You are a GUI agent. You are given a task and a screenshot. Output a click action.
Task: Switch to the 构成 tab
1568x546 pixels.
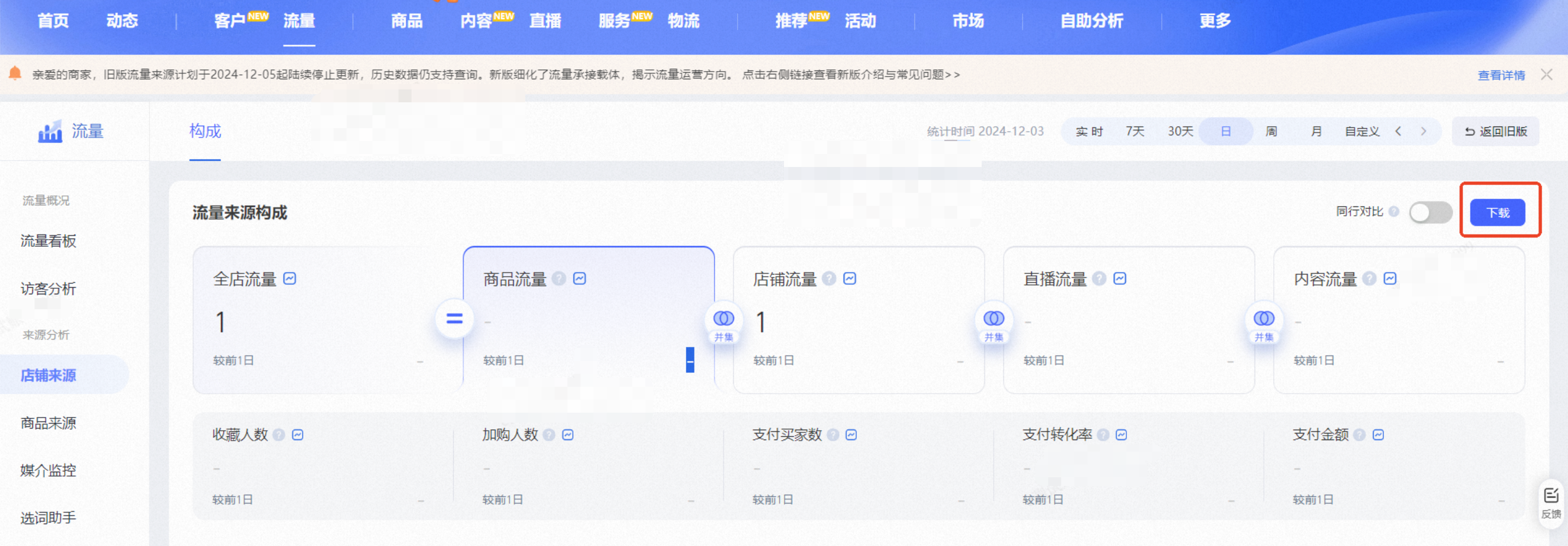click(x=205, y=131)
